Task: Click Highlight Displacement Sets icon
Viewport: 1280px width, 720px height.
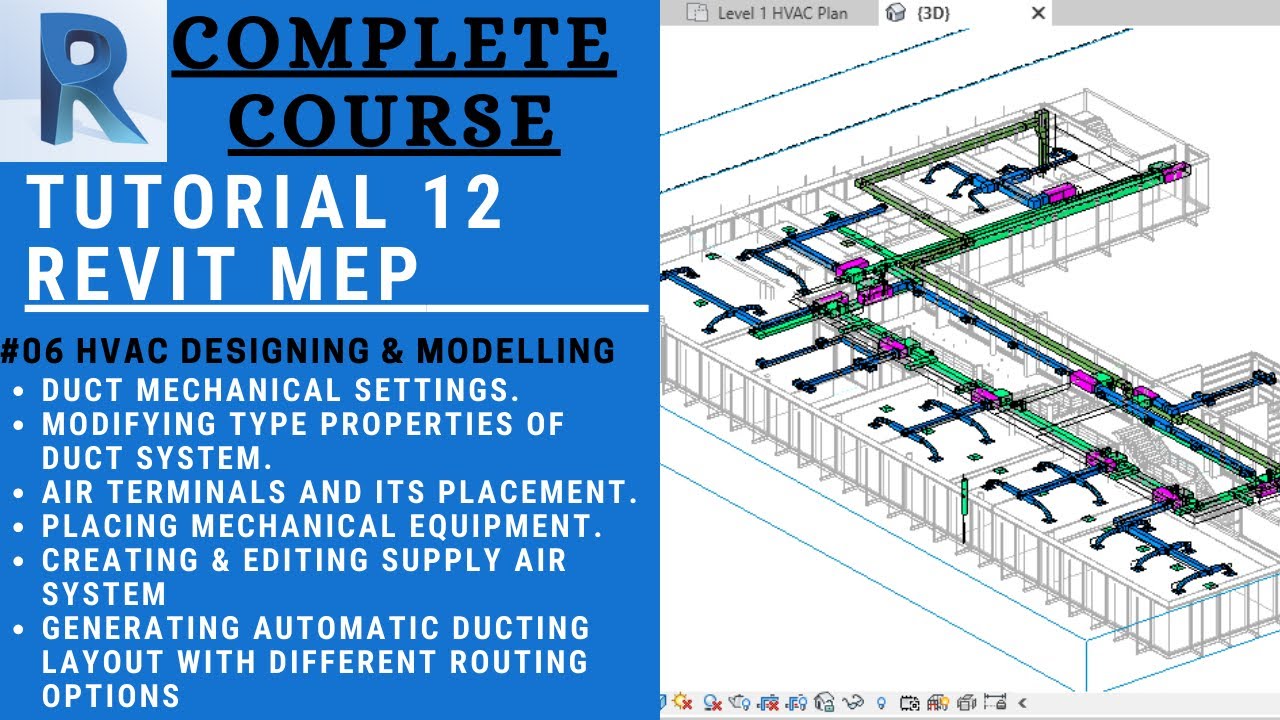Action: point(967,703)
